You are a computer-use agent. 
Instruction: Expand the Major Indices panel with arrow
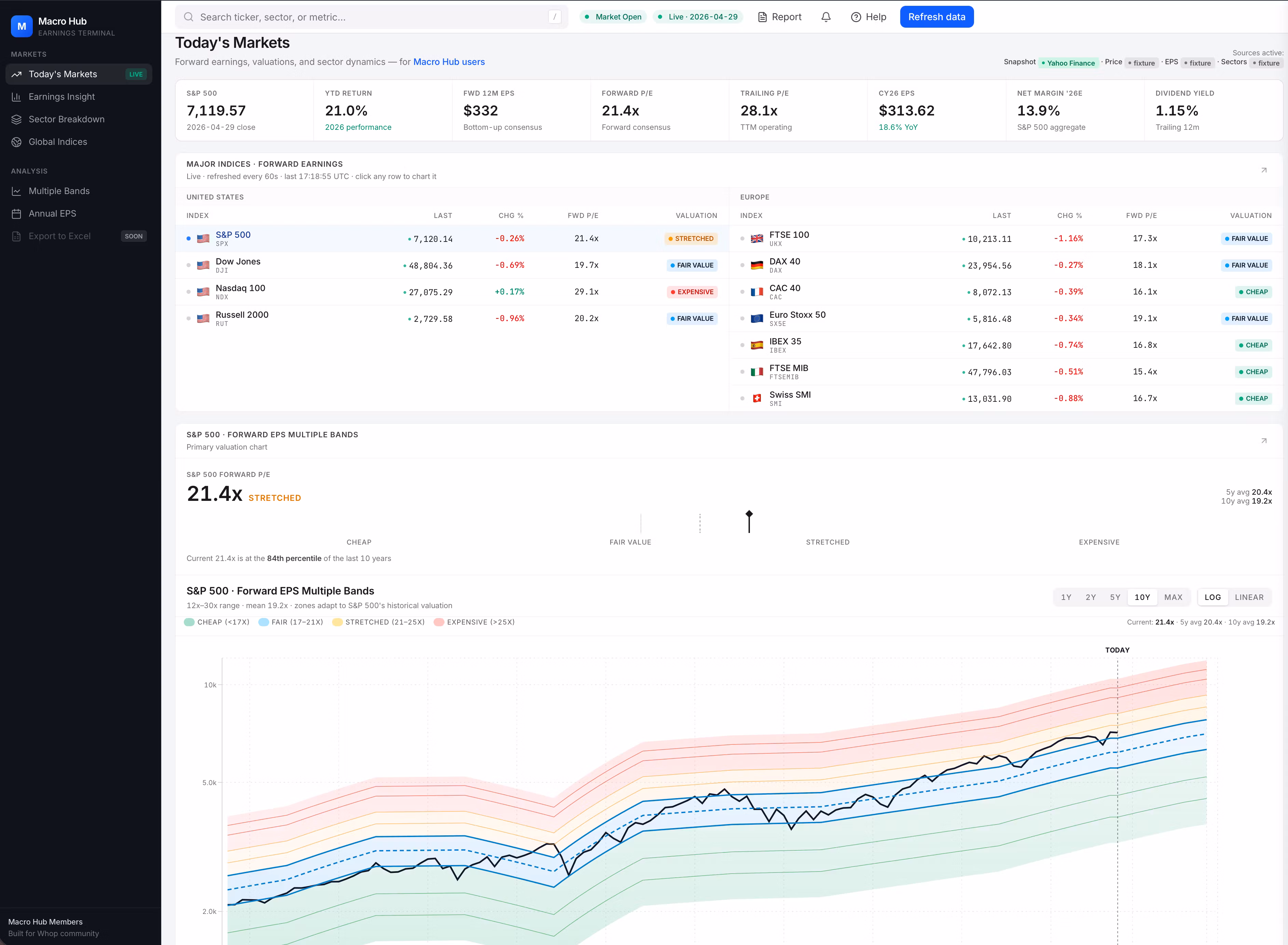[1264, 170]
